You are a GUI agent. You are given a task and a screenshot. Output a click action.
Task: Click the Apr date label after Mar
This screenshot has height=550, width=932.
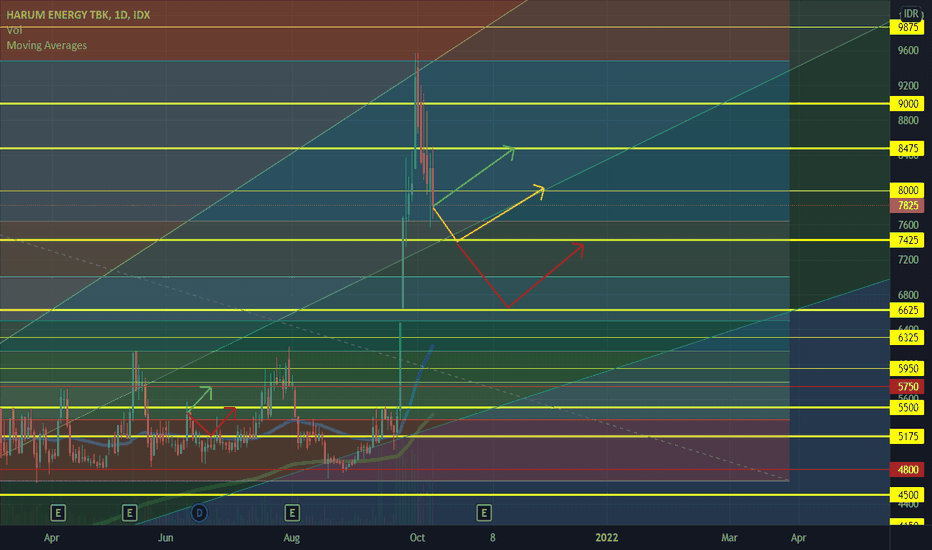click(x=798, y=538)
